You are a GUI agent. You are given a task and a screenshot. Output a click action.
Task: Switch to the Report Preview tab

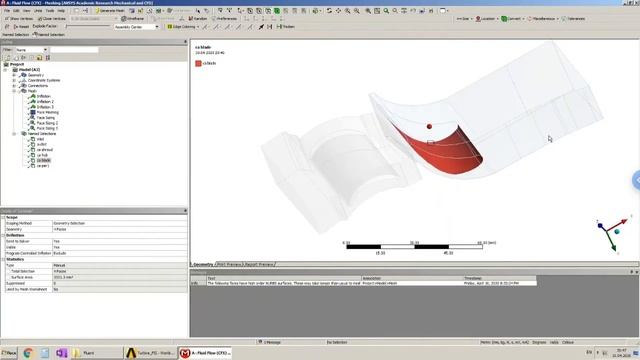pos(259,264)
